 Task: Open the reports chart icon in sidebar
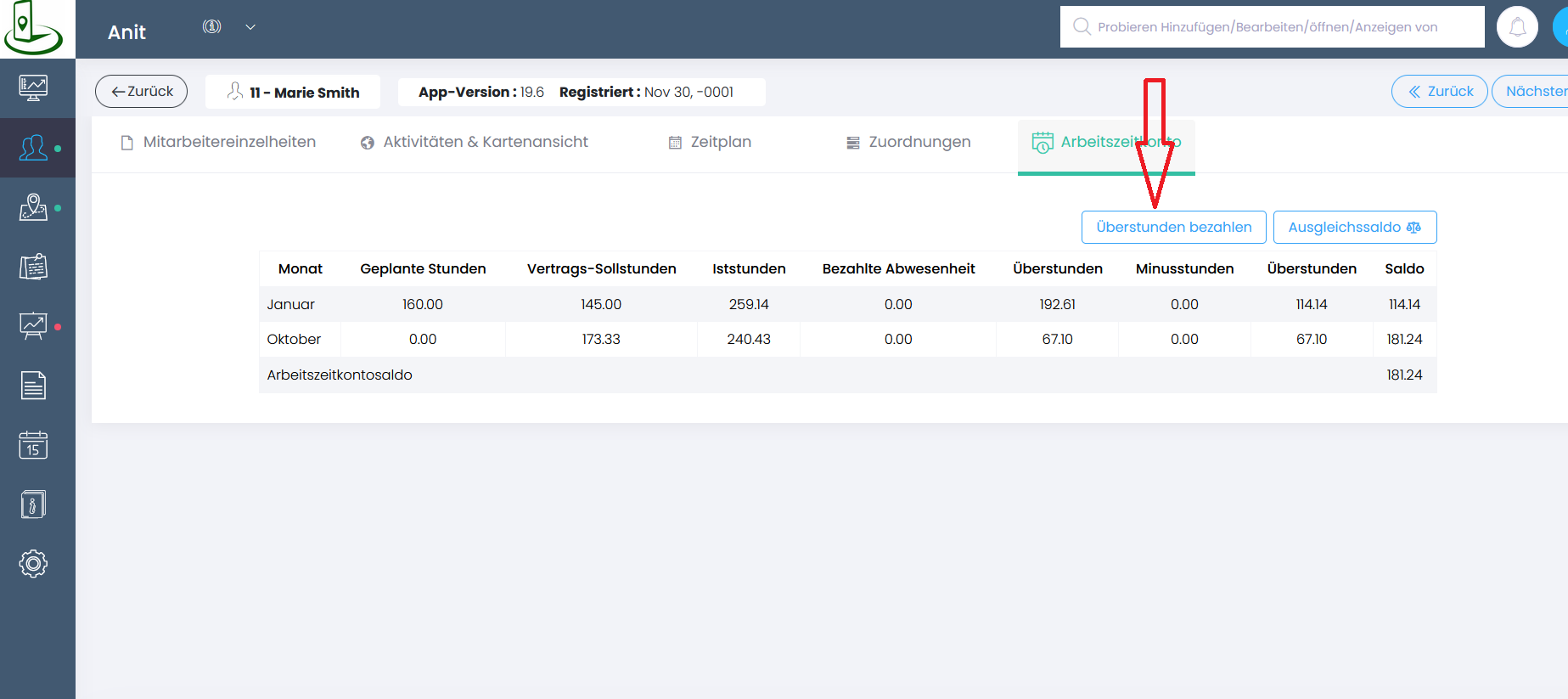point(33,326)
